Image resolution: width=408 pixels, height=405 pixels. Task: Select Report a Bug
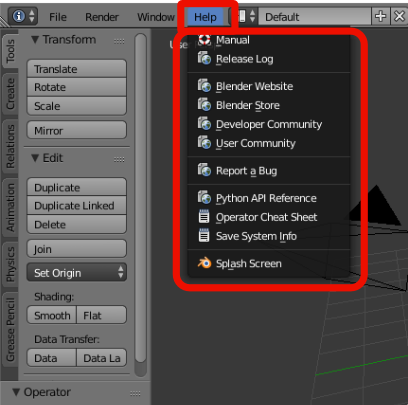tap(269, 170)
